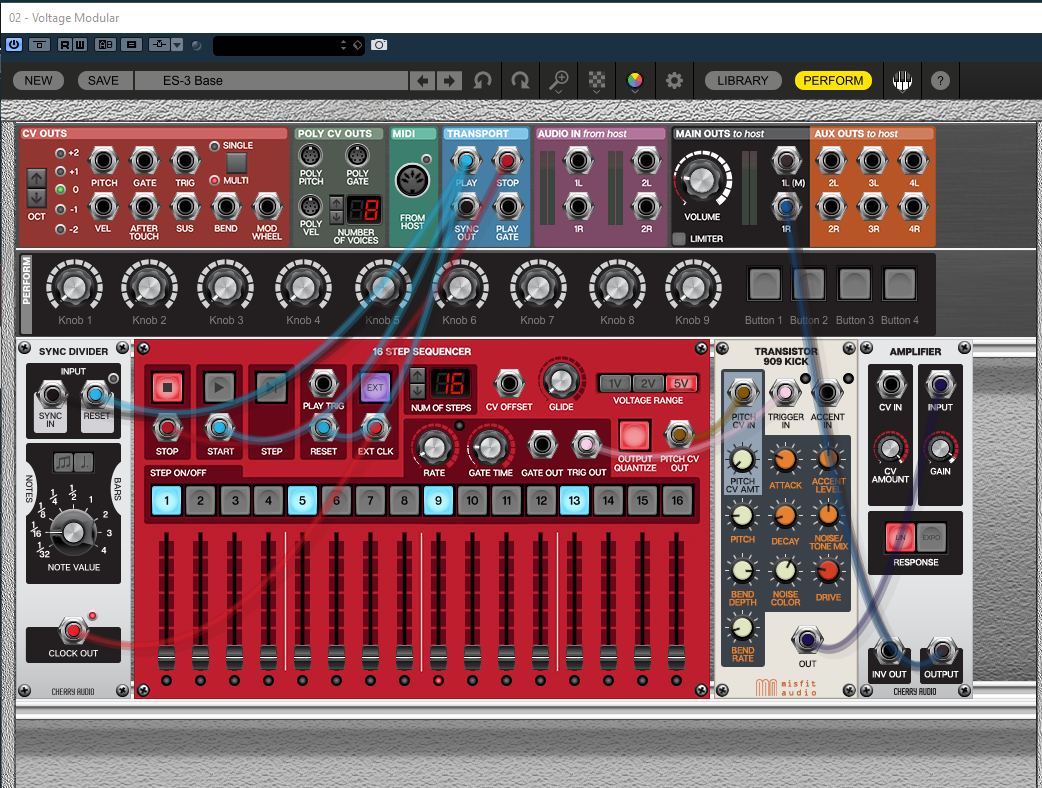Open settings with the gear icon
Viewport: 1042px width, 788px height.
click(x=674, y=81)
